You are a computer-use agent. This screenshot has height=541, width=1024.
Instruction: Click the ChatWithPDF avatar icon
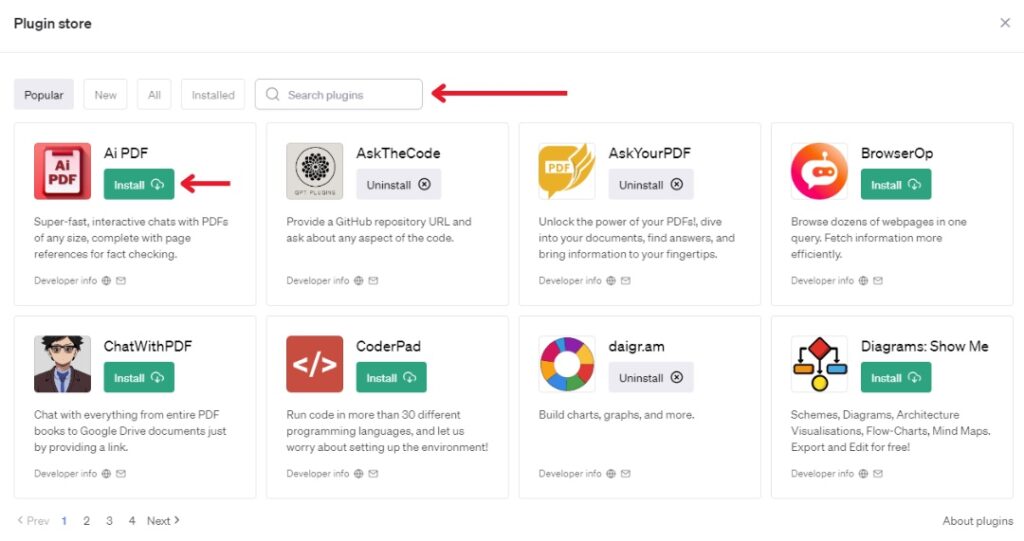point(63,364)
